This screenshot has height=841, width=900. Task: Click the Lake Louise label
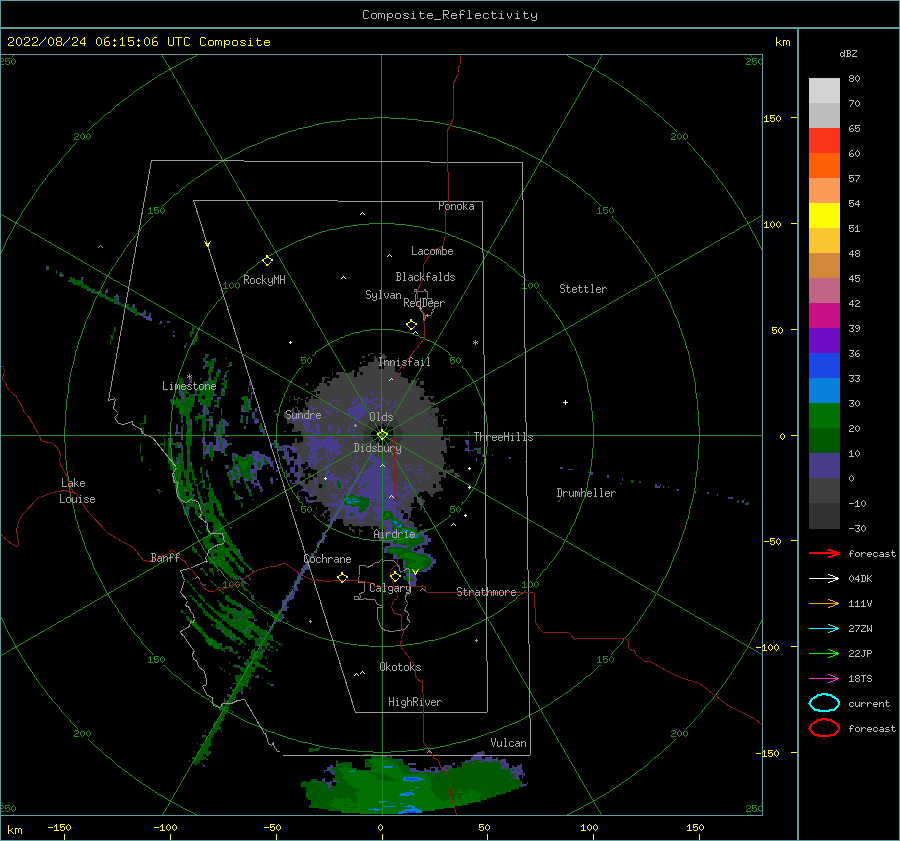[x=77, y=491]
